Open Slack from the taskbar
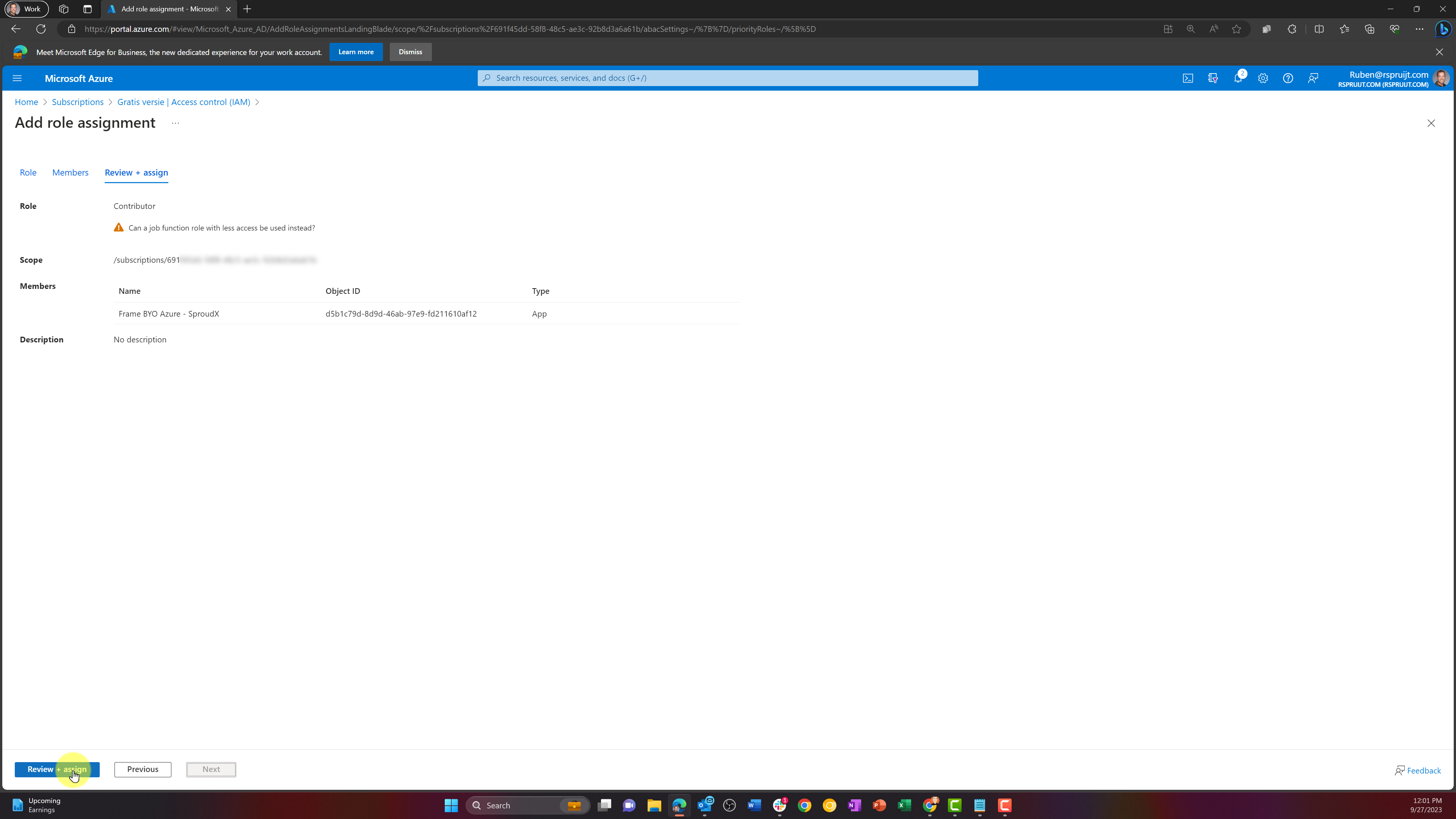This screenshot has height=819, width=1456. pos(780,805)
